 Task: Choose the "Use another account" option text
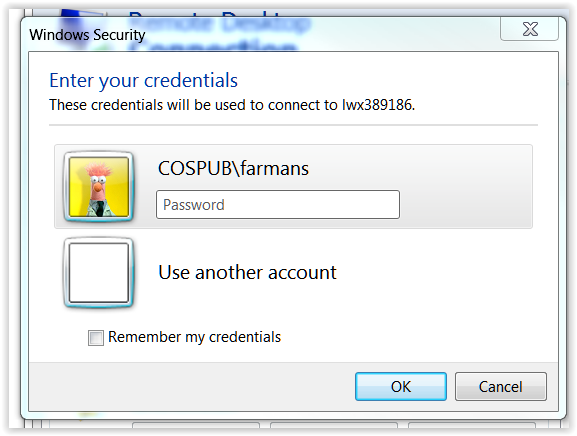(x=247, y=273)
